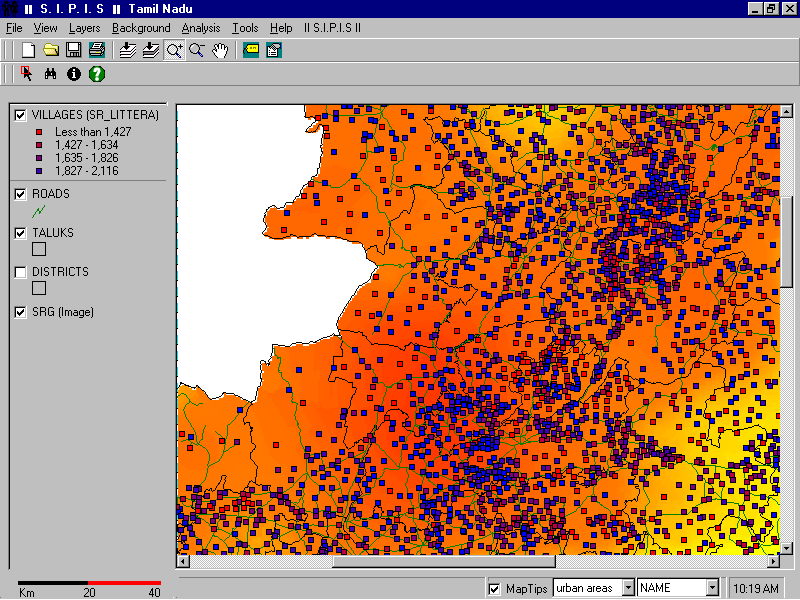Click the '1,635 - 1,826' legend swatch
Image resolution: width=800 pixels, height=600 pixels.
(39, 158)
